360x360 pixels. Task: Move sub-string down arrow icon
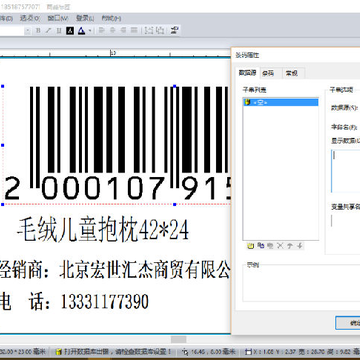pyautogui.click(x=300, y=246)
